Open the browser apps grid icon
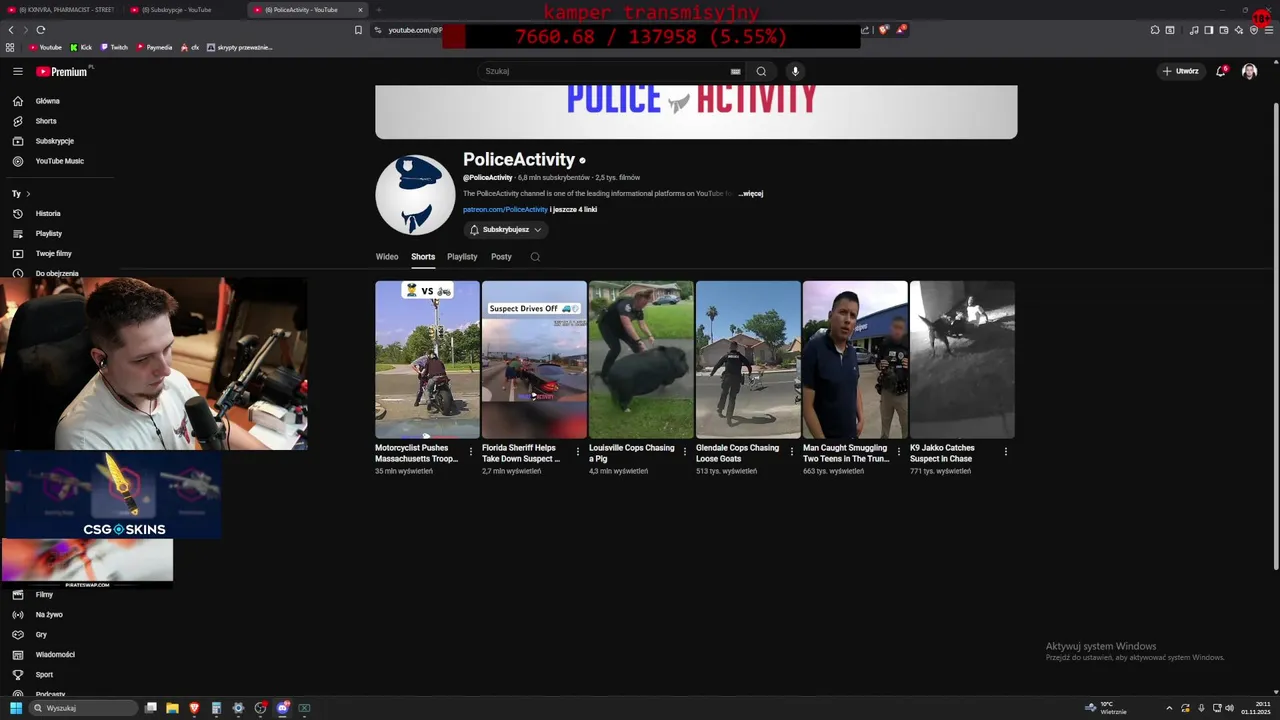The image size is (1280, 720). click(x=10, y=47)
